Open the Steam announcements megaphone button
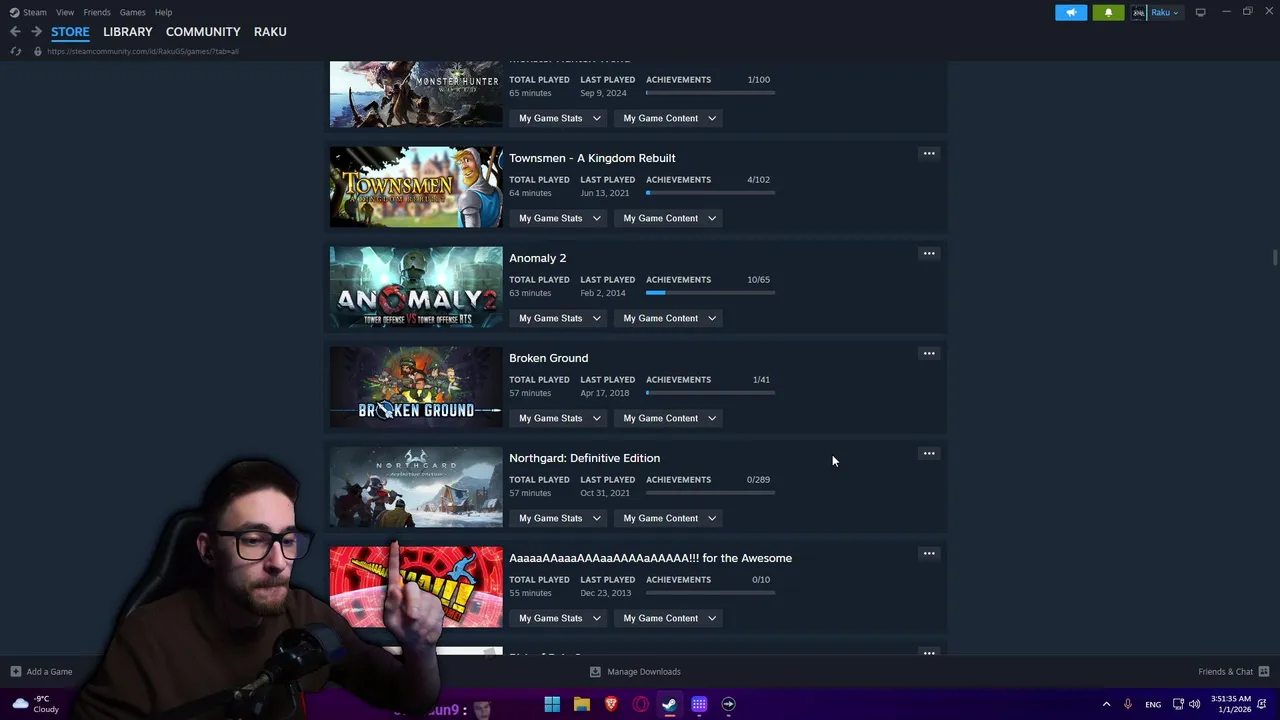Image resolution: width=1280 pixels, height=720 pixels. pyautogui.click(x=1071, y=12)
